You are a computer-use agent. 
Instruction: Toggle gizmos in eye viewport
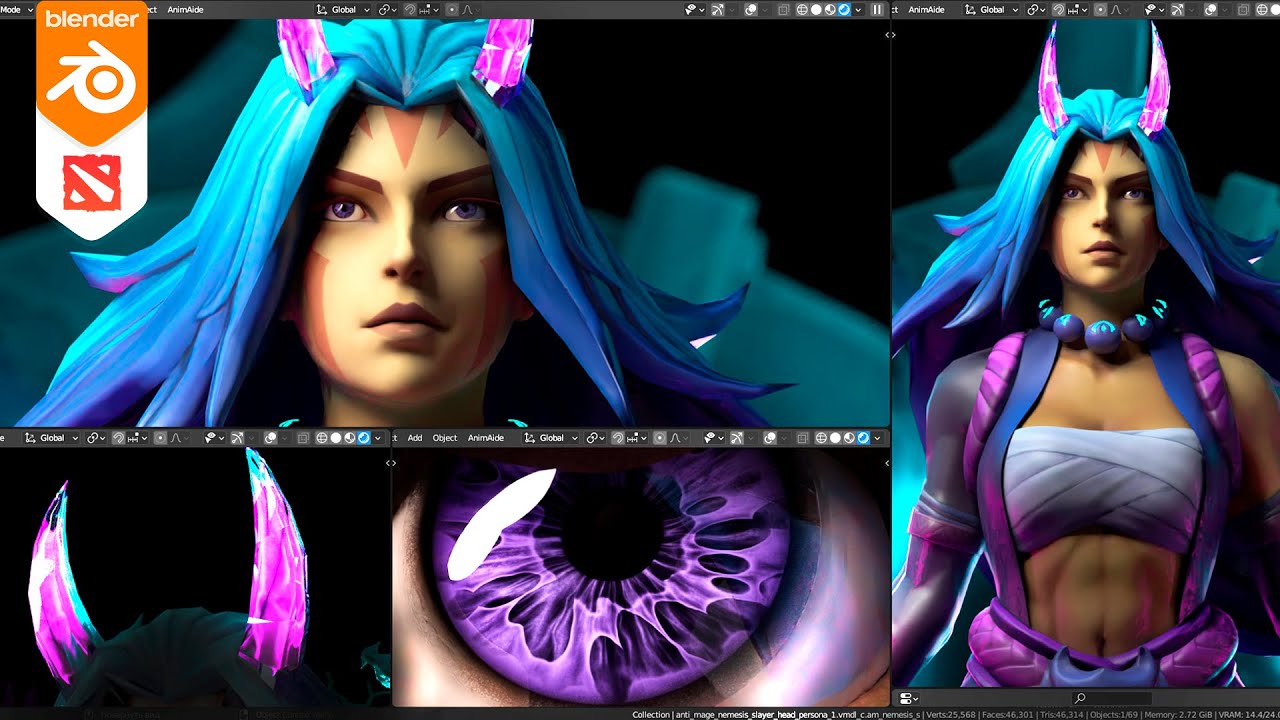pyautogui.click(x=737, y=438)
